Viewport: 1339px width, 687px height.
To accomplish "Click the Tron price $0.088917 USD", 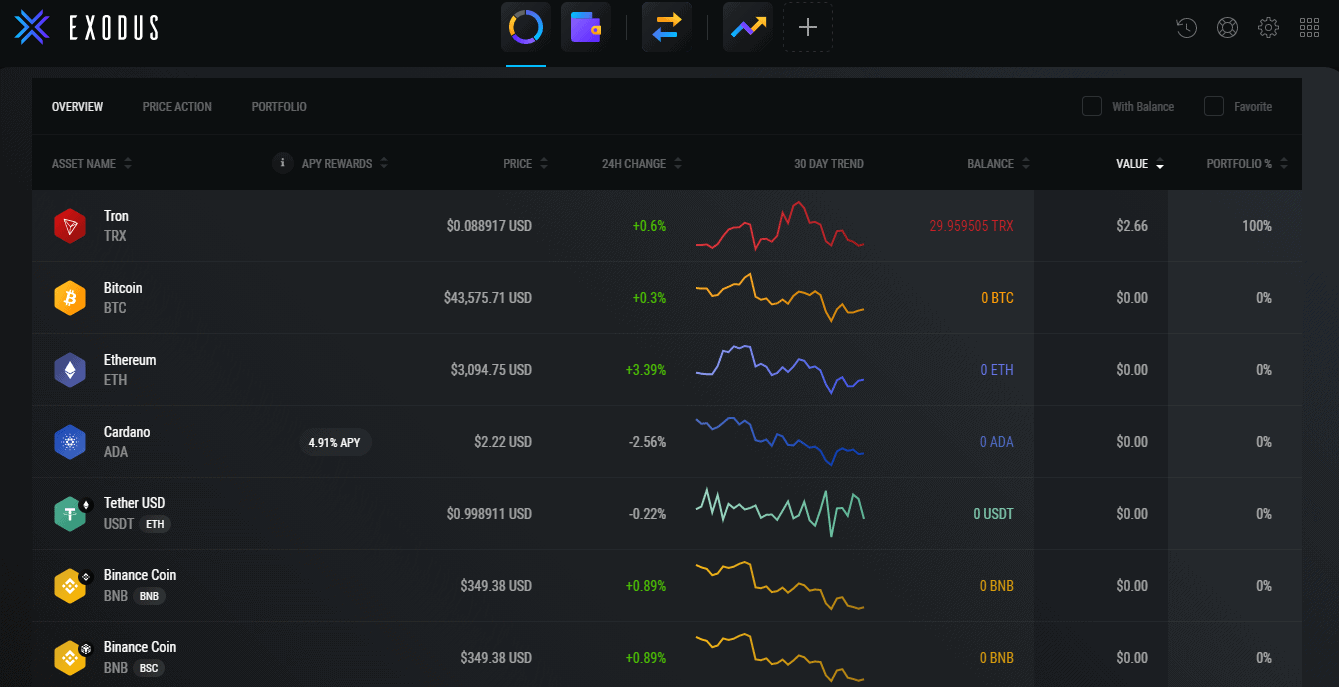I will tap(489, 226).
